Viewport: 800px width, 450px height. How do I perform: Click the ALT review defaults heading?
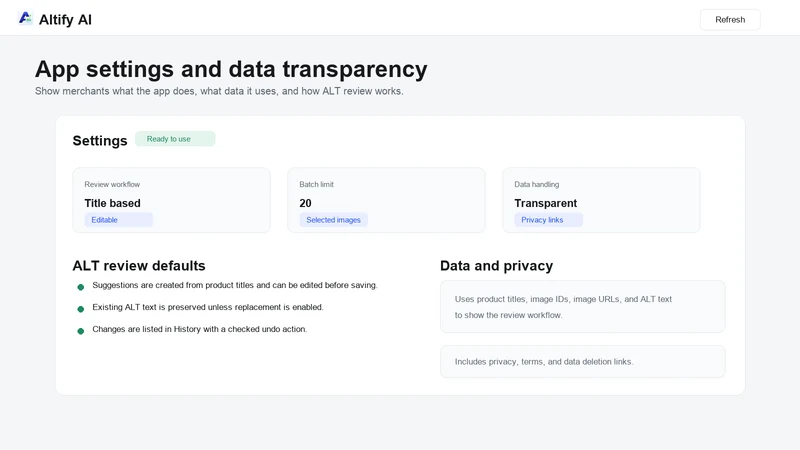pos(139,266)
